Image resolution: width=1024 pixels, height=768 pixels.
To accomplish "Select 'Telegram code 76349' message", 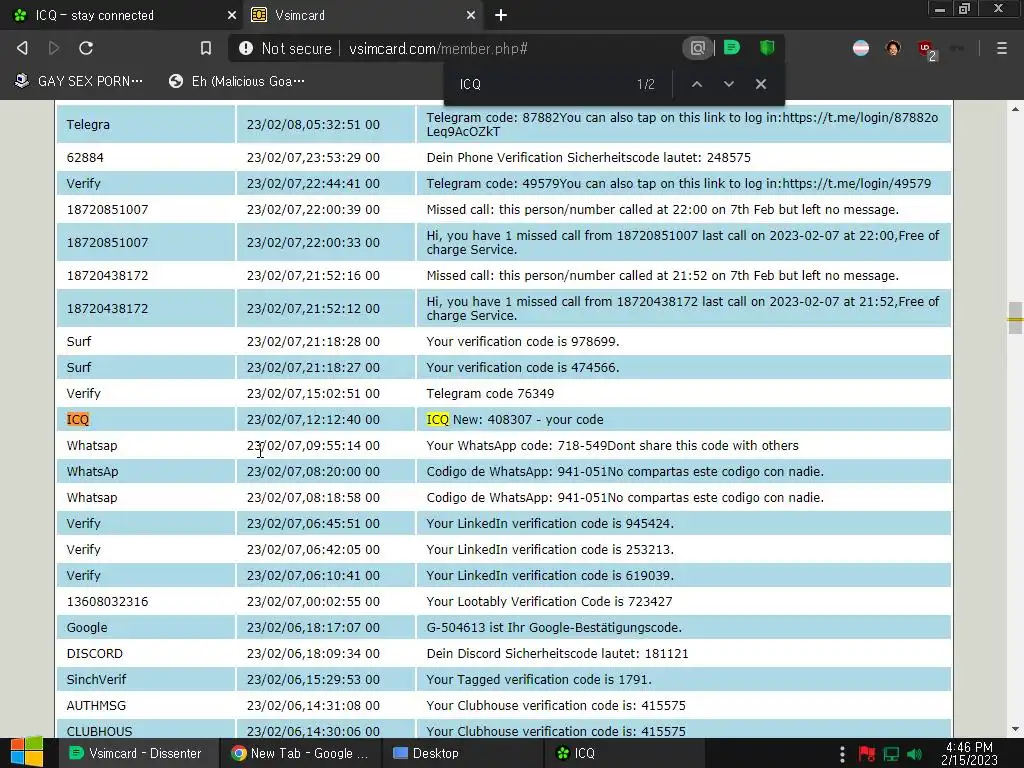I will tap(490, 393).
